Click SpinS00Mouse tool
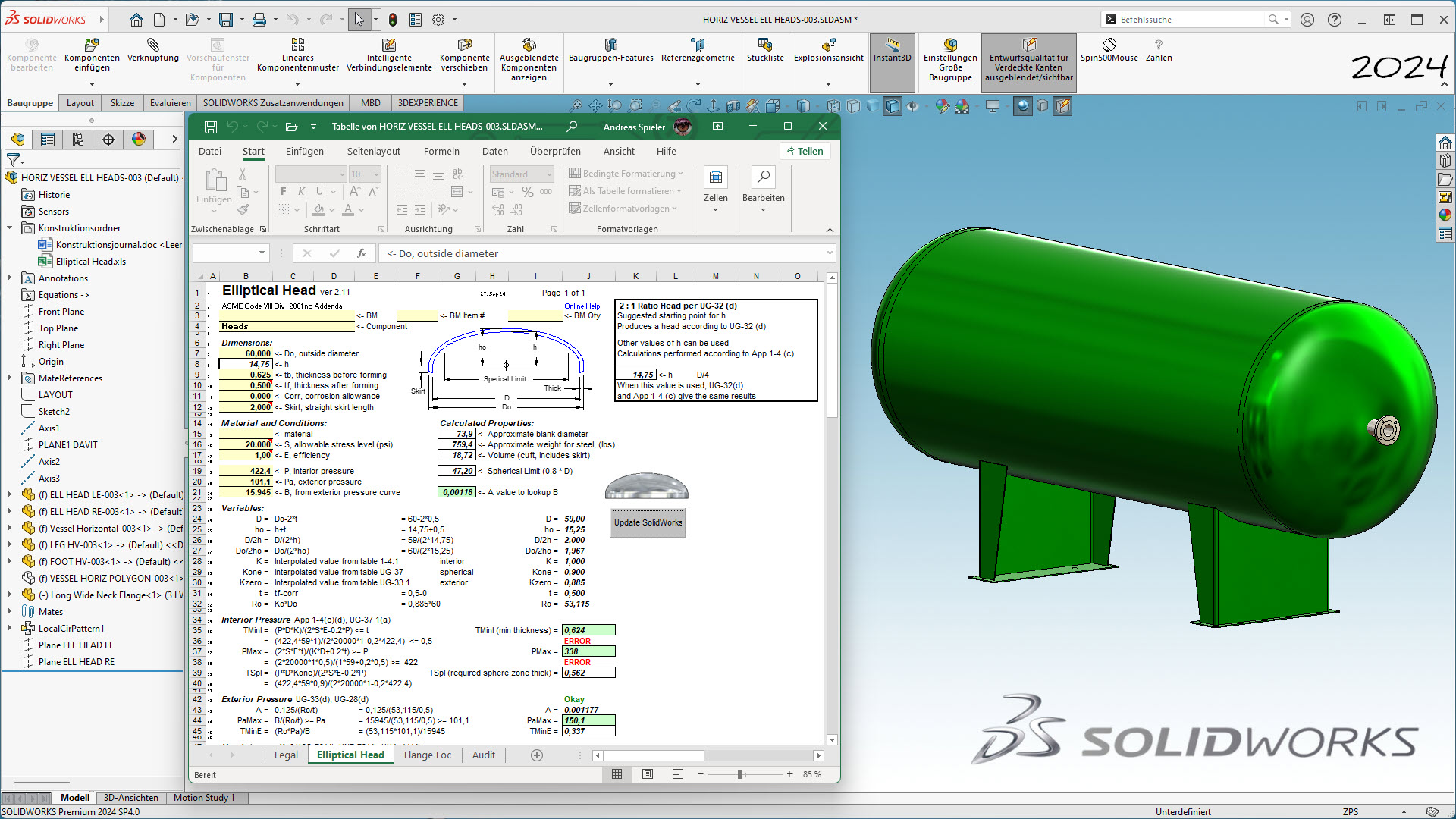The height and width of the screenshot is (819, 1456). [1109, 50]
